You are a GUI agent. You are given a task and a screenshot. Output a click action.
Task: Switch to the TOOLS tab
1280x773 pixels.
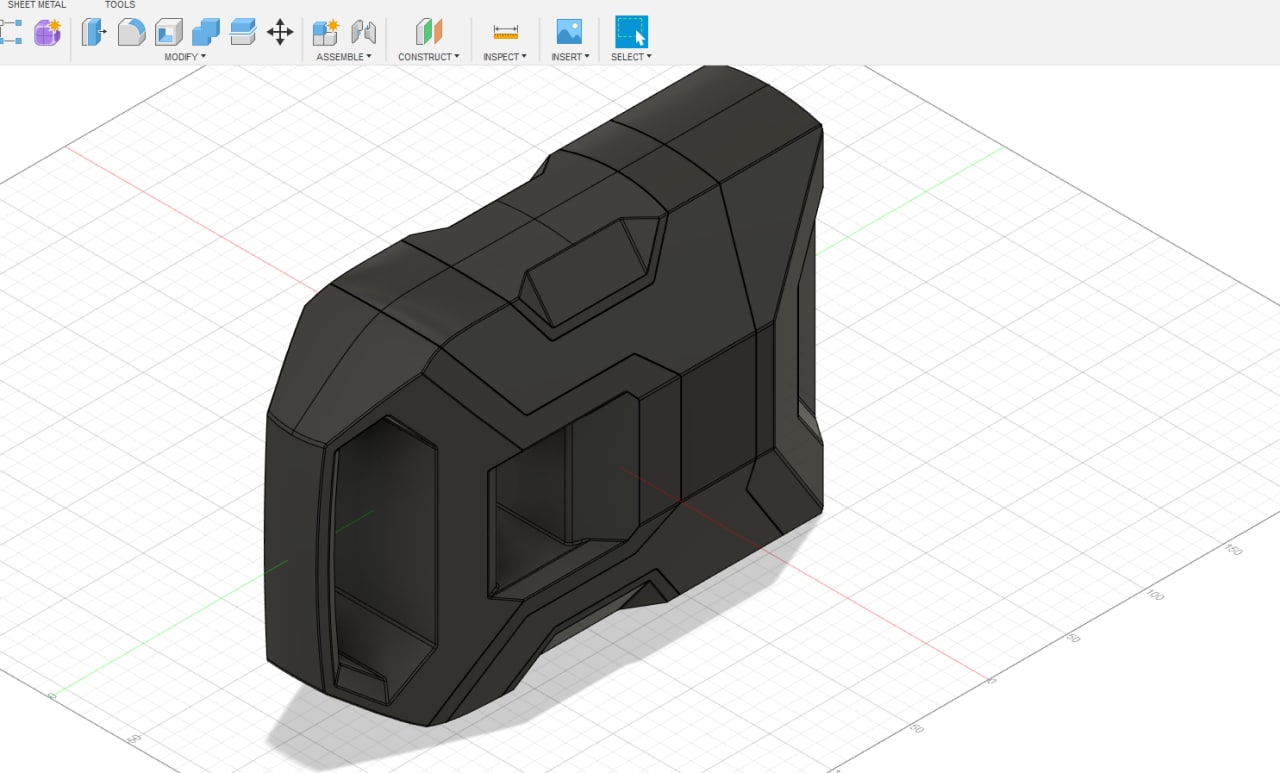[120, 5]
